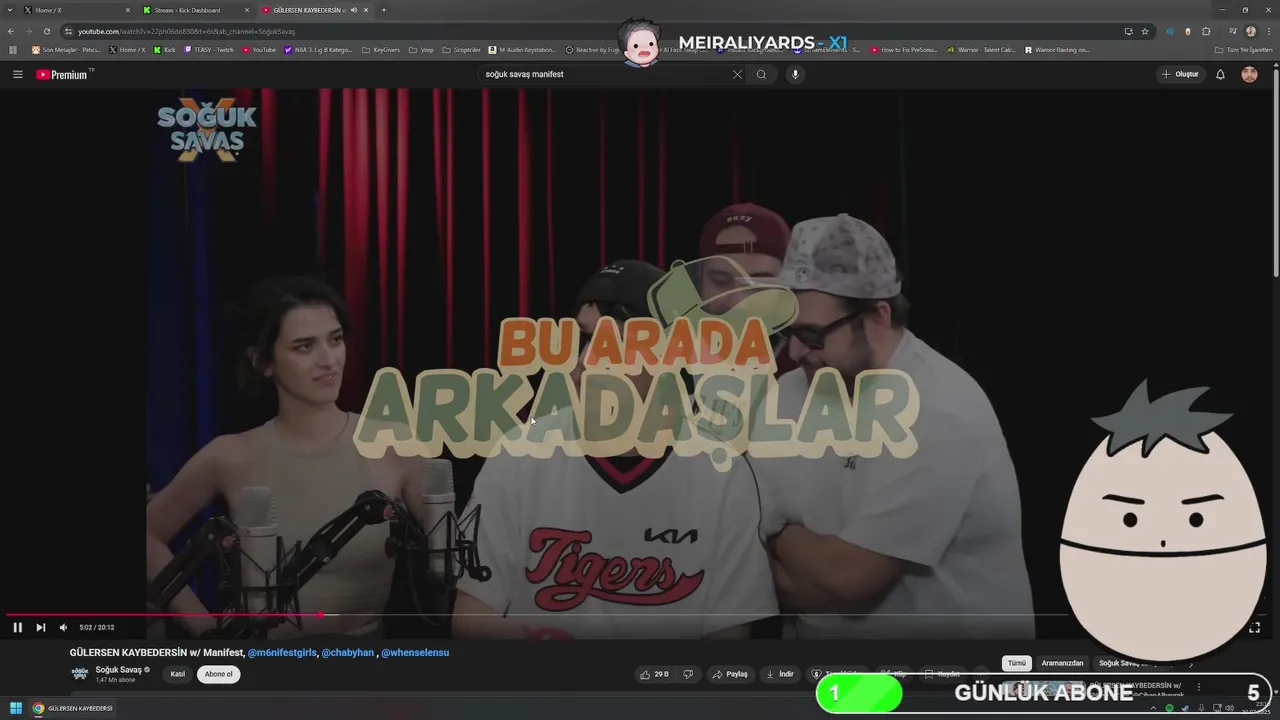Mute the video volume icon
Viewport: 1280px width, 720px height.
click(x=63, y=627)
